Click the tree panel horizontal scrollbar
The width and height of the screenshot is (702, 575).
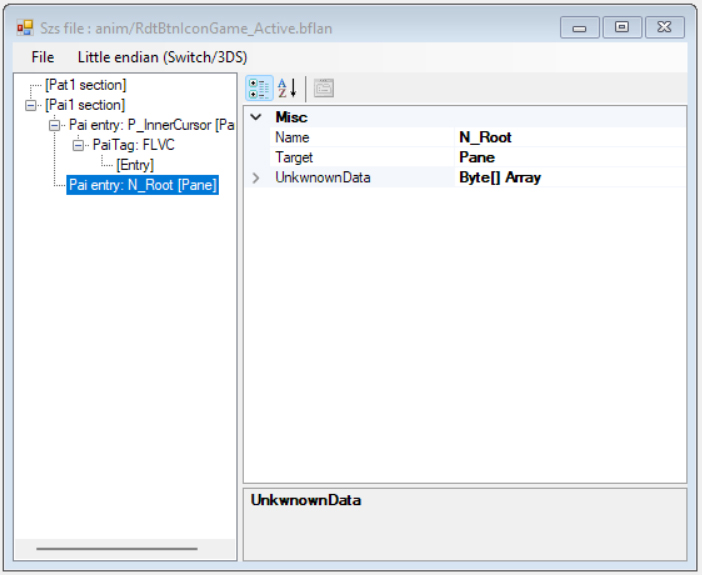[117, 548]
